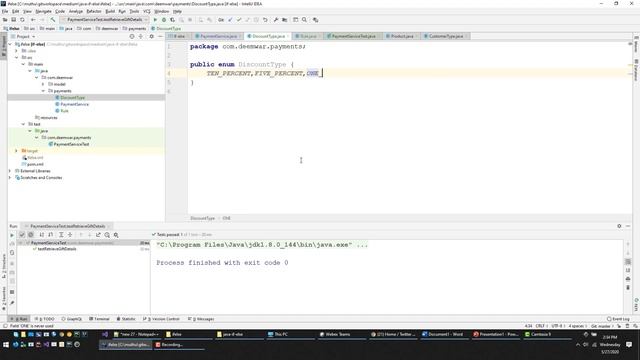
Task: Open the TODO tool window
Action: [44, 319]
